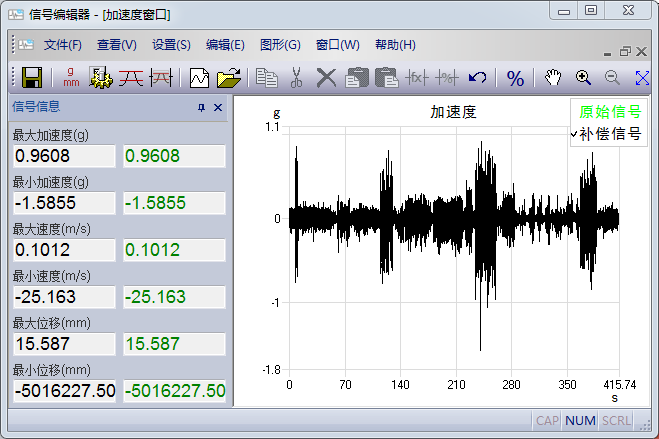Toggle the 原始信号 legend entry
The height and width of the screenshot is (439, 659).
pyautogui.click(x=610, y=112)
